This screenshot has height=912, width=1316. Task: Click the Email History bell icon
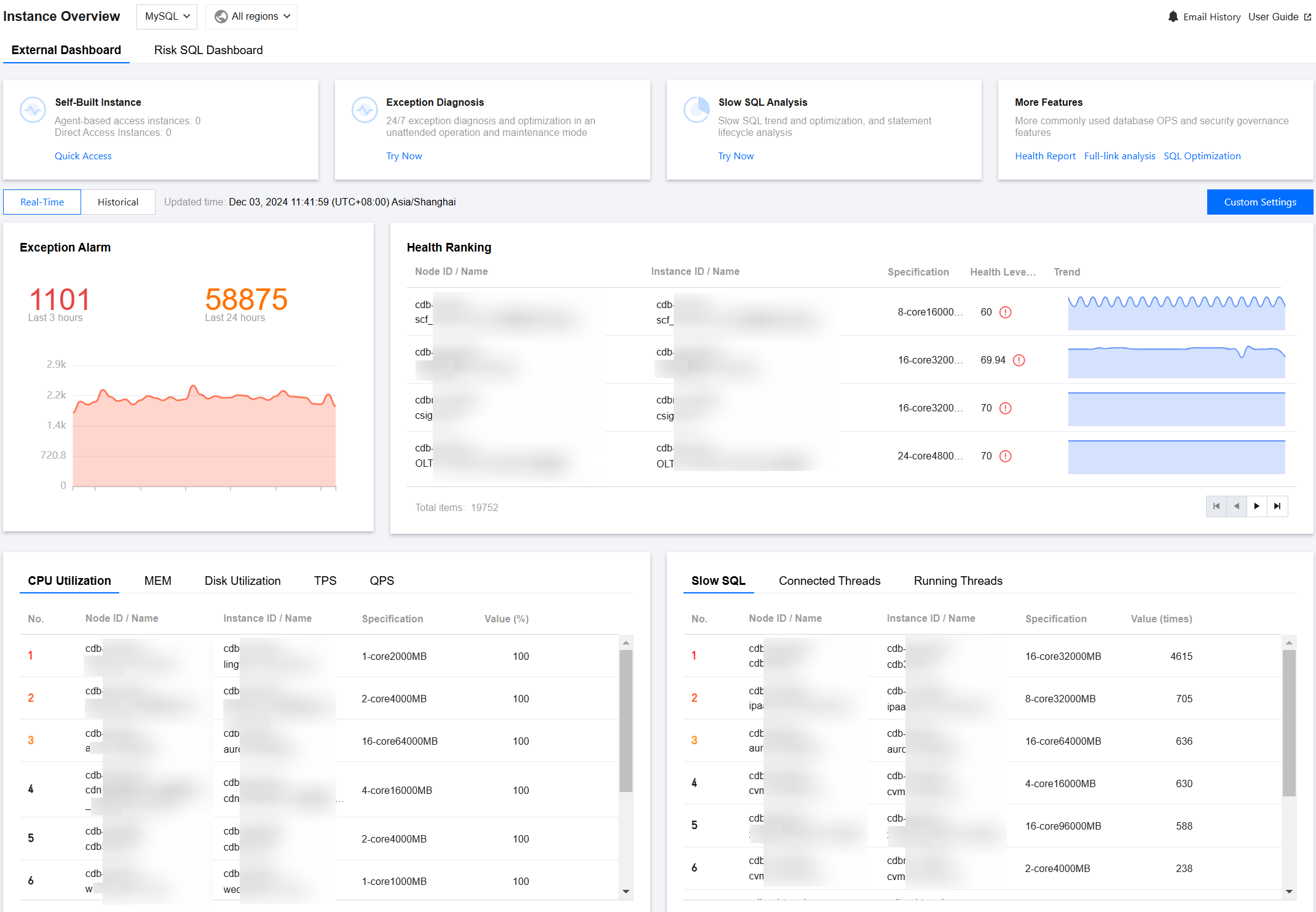(1173, 17)
